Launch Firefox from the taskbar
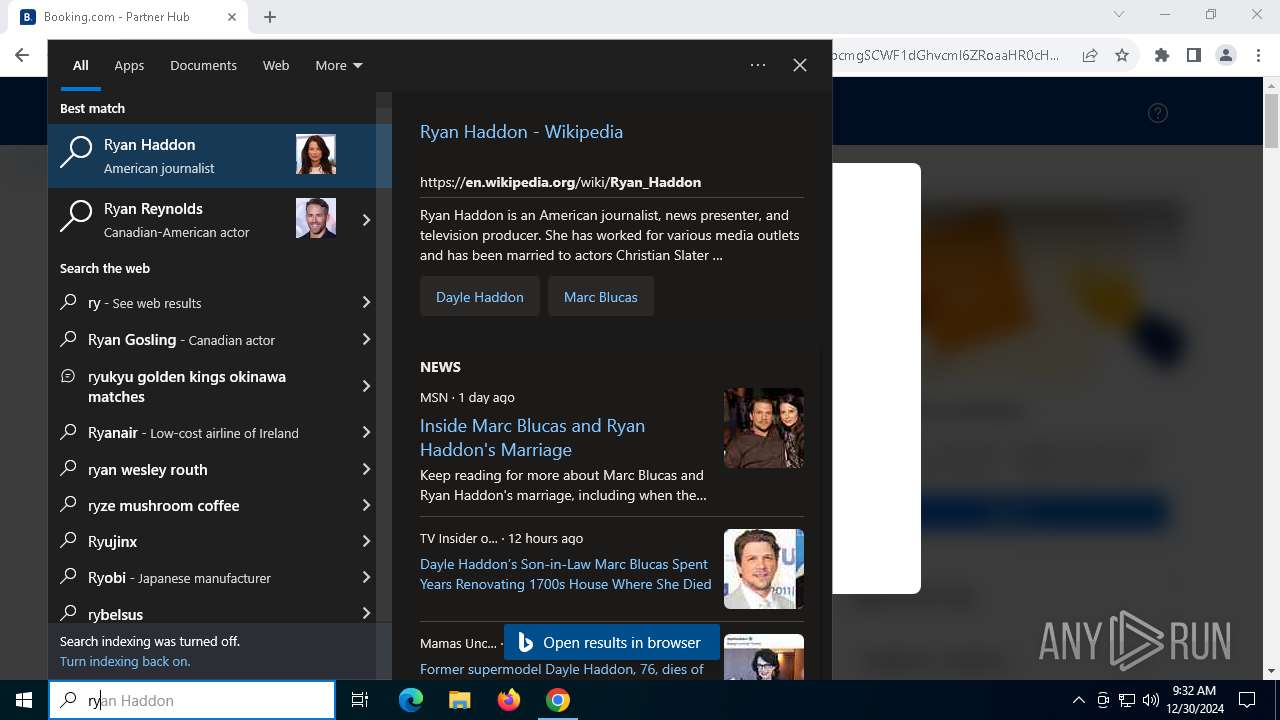The width and height of the screenshot is (1280, 720). (508, 700)
